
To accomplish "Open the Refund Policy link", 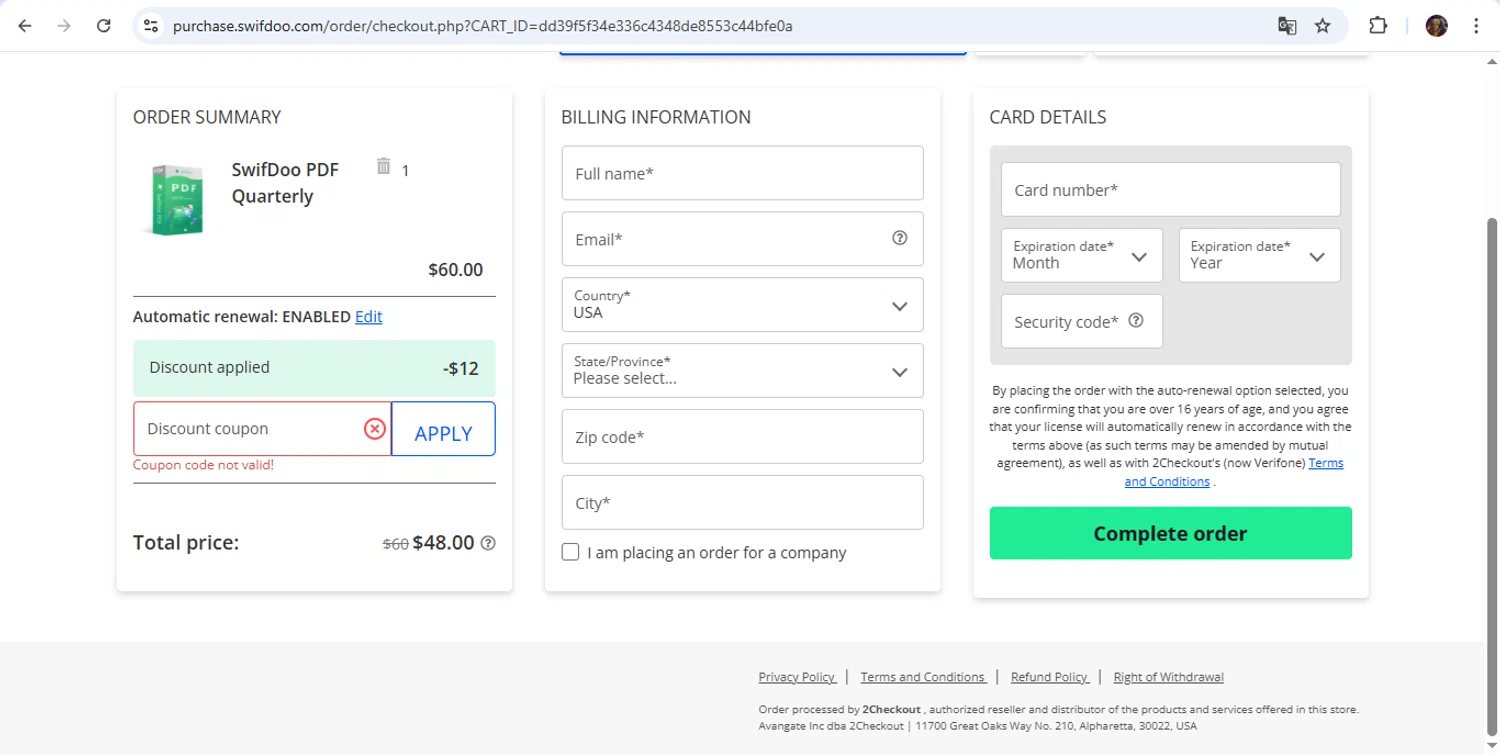I will 1050,677.
